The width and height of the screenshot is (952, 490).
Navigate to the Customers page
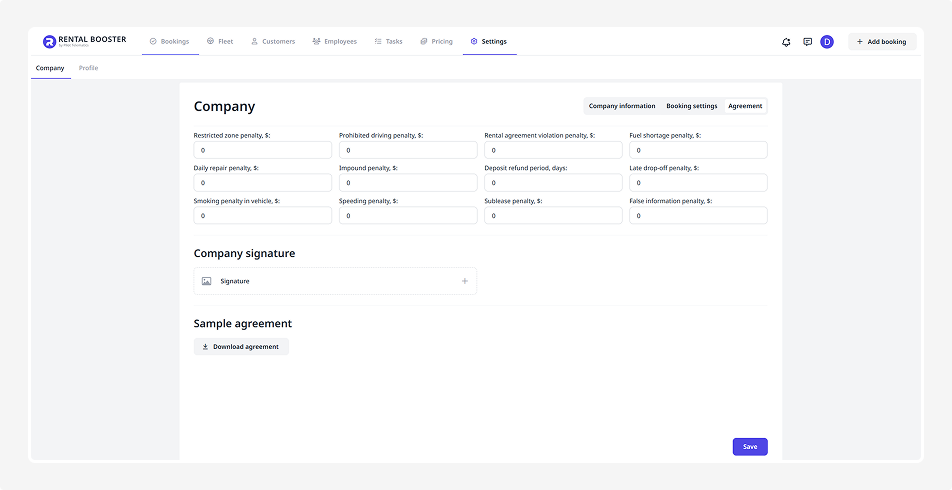tap(272, 42)
